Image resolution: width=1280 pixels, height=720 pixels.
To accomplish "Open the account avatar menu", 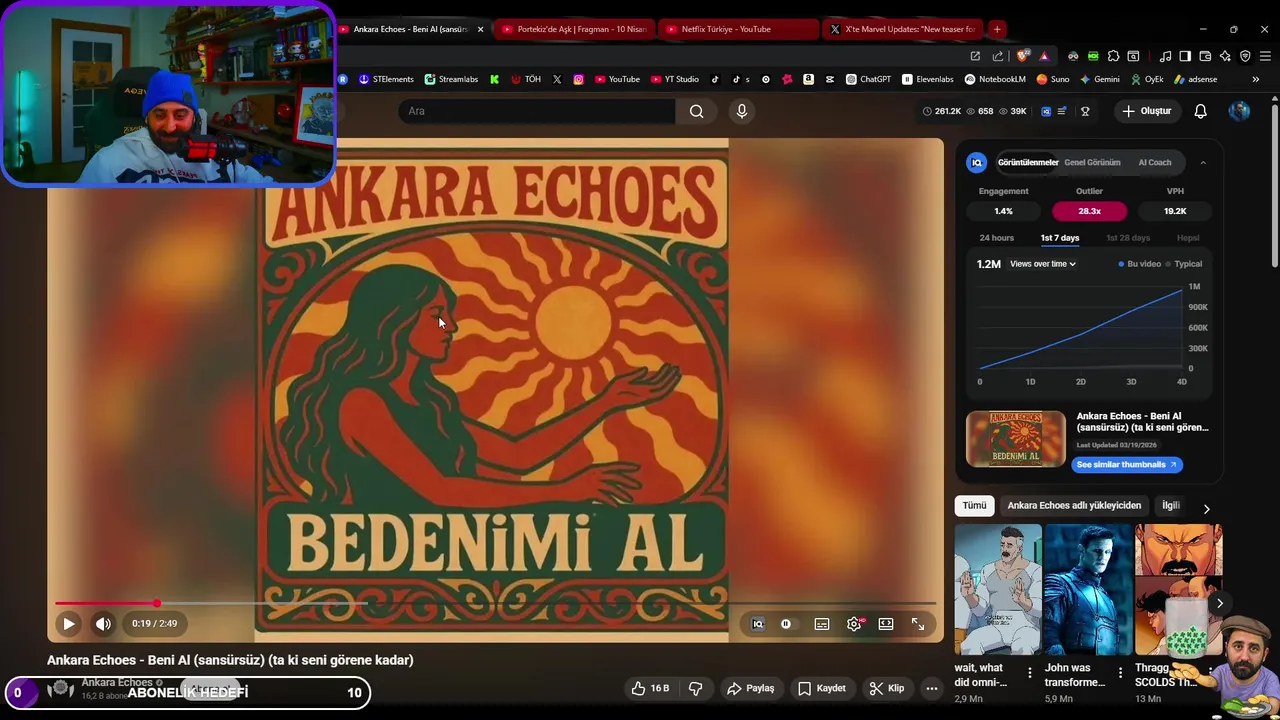I will (1239, 111).
